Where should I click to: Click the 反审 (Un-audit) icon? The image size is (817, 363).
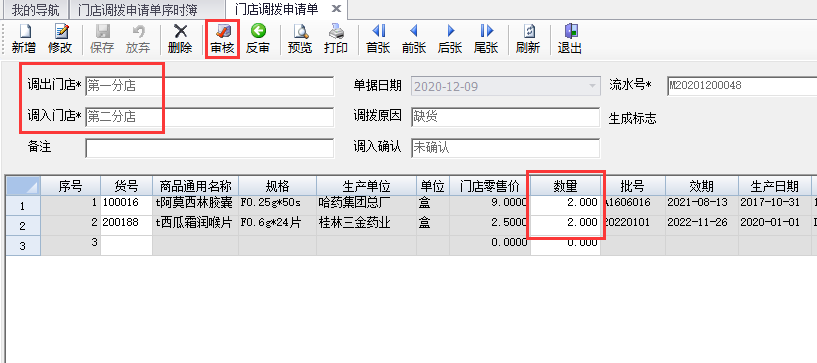point(258,39)
